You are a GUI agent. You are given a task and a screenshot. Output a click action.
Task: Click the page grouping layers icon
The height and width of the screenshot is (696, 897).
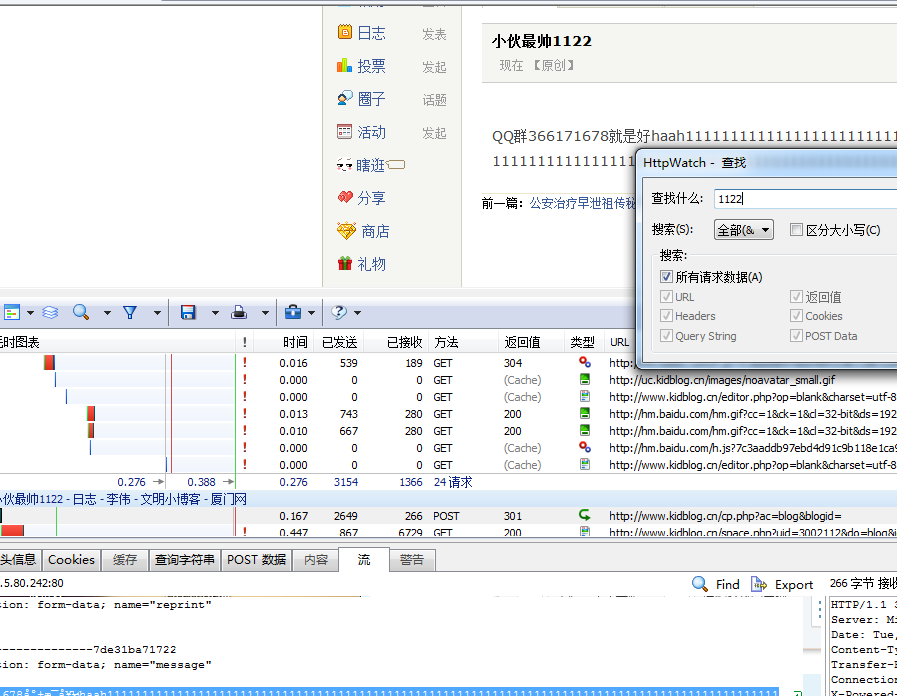[48, 312]
